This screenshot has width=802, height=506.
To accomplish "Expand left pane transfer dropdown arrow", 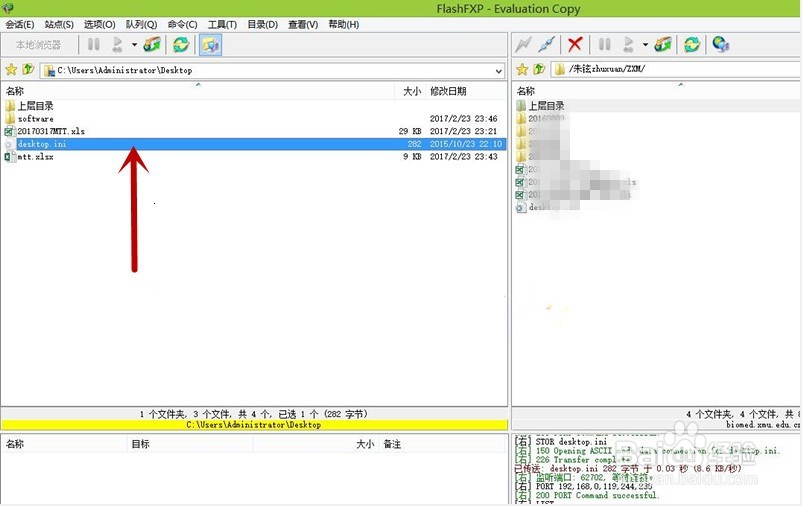I will point(134,45).
